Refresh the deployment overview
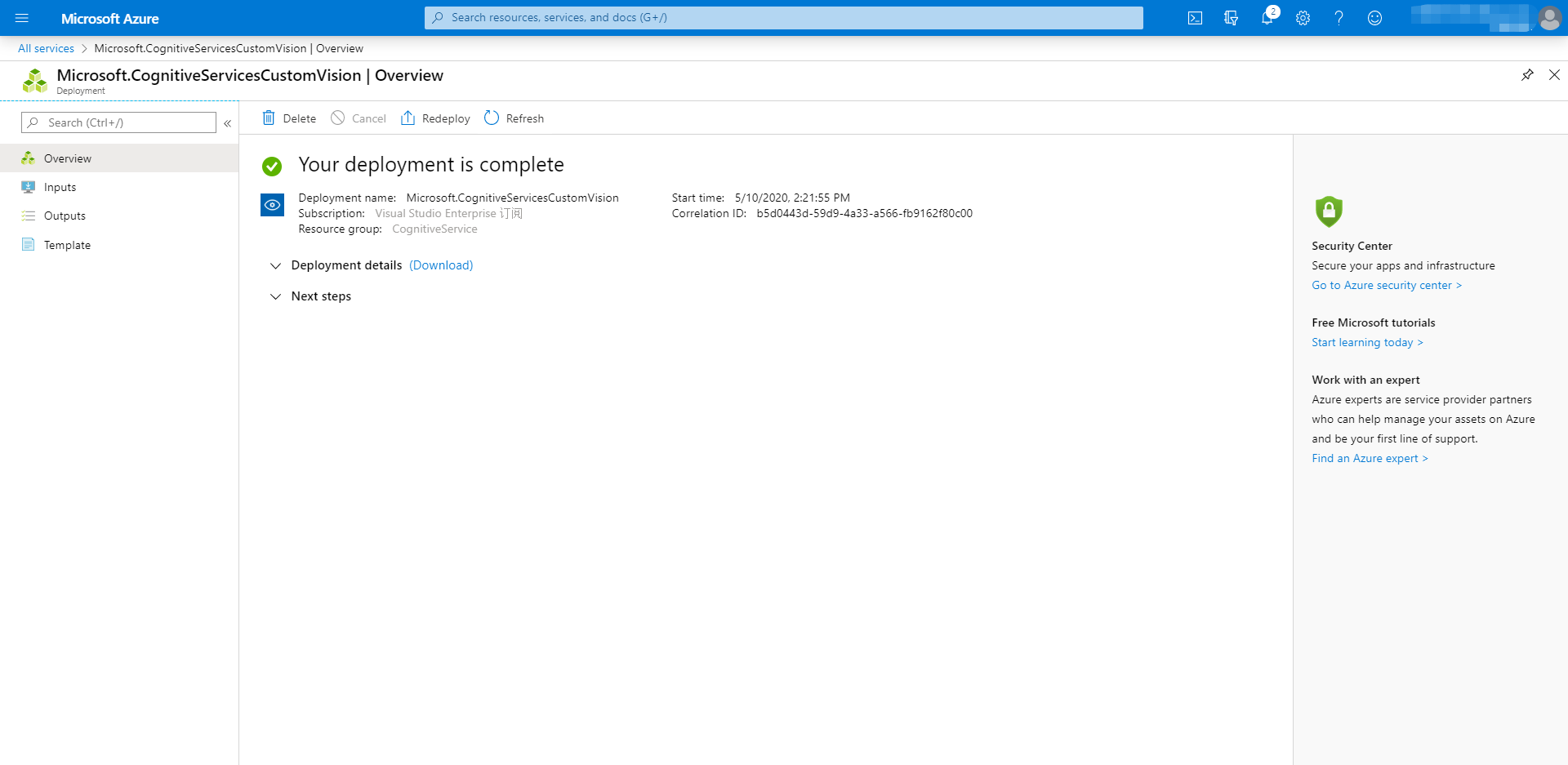 tap(514, 118)
